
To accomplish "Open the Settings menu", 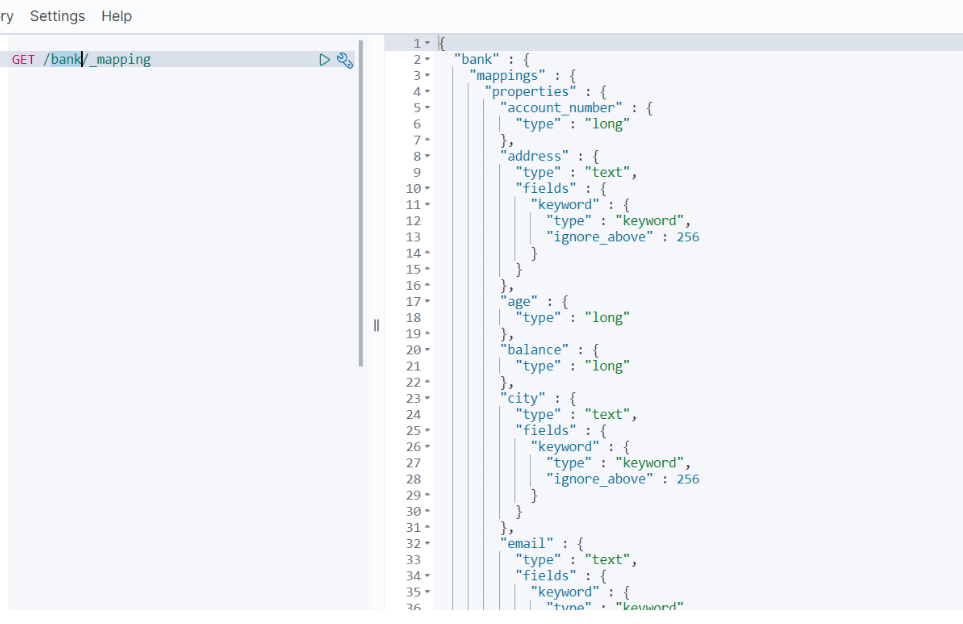I will (57, 16).
